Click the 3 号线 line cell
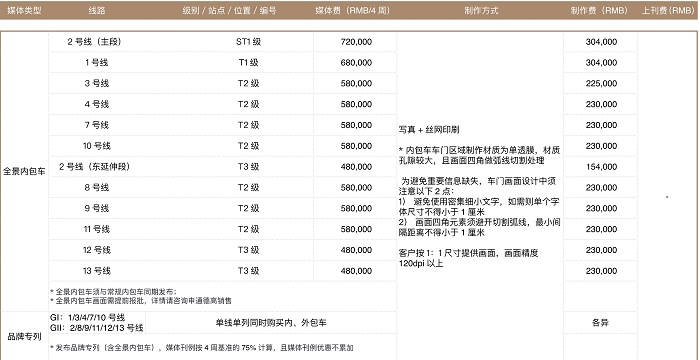 pos(96,84)
